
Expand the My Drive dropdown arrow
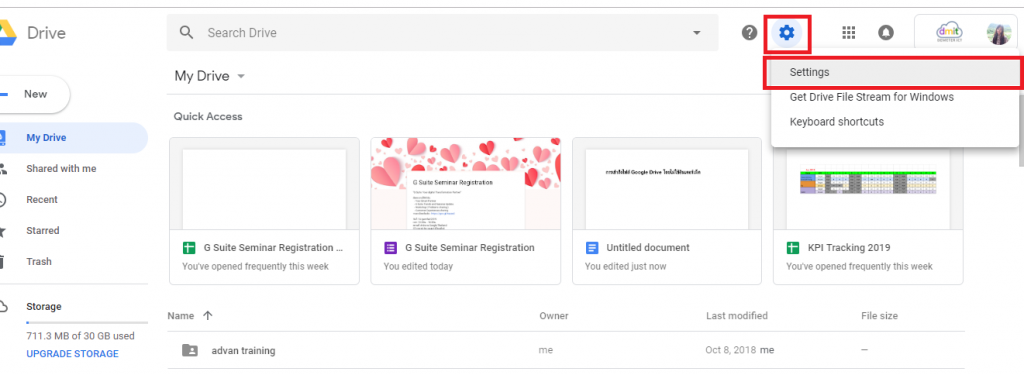[241, 76]
